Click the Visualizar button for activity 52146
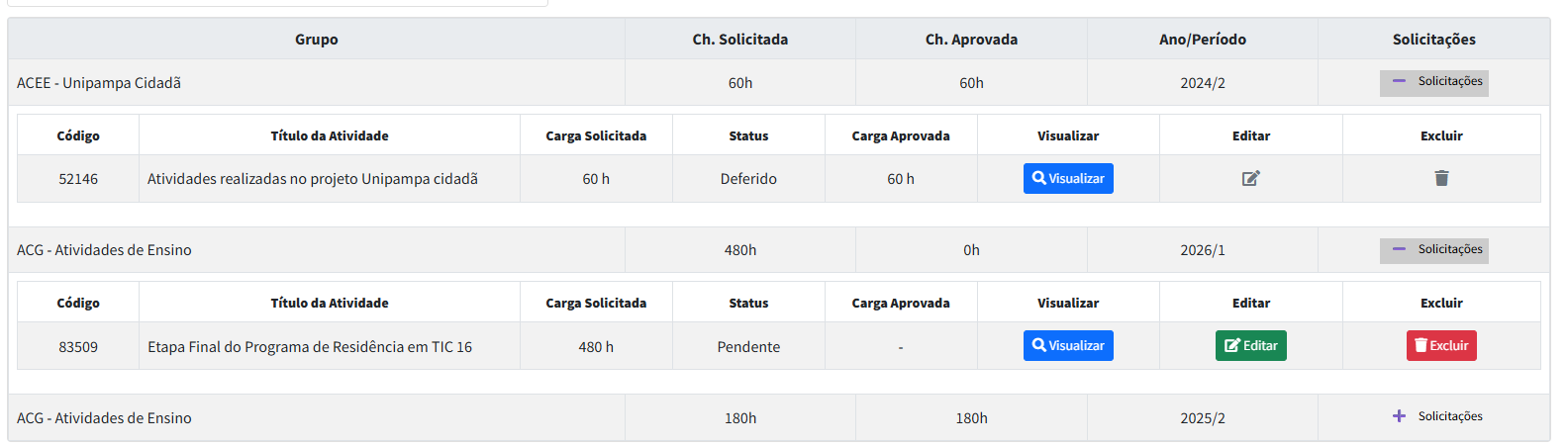The height and width of the screenshot is (445, 1568). point(1068,179)
